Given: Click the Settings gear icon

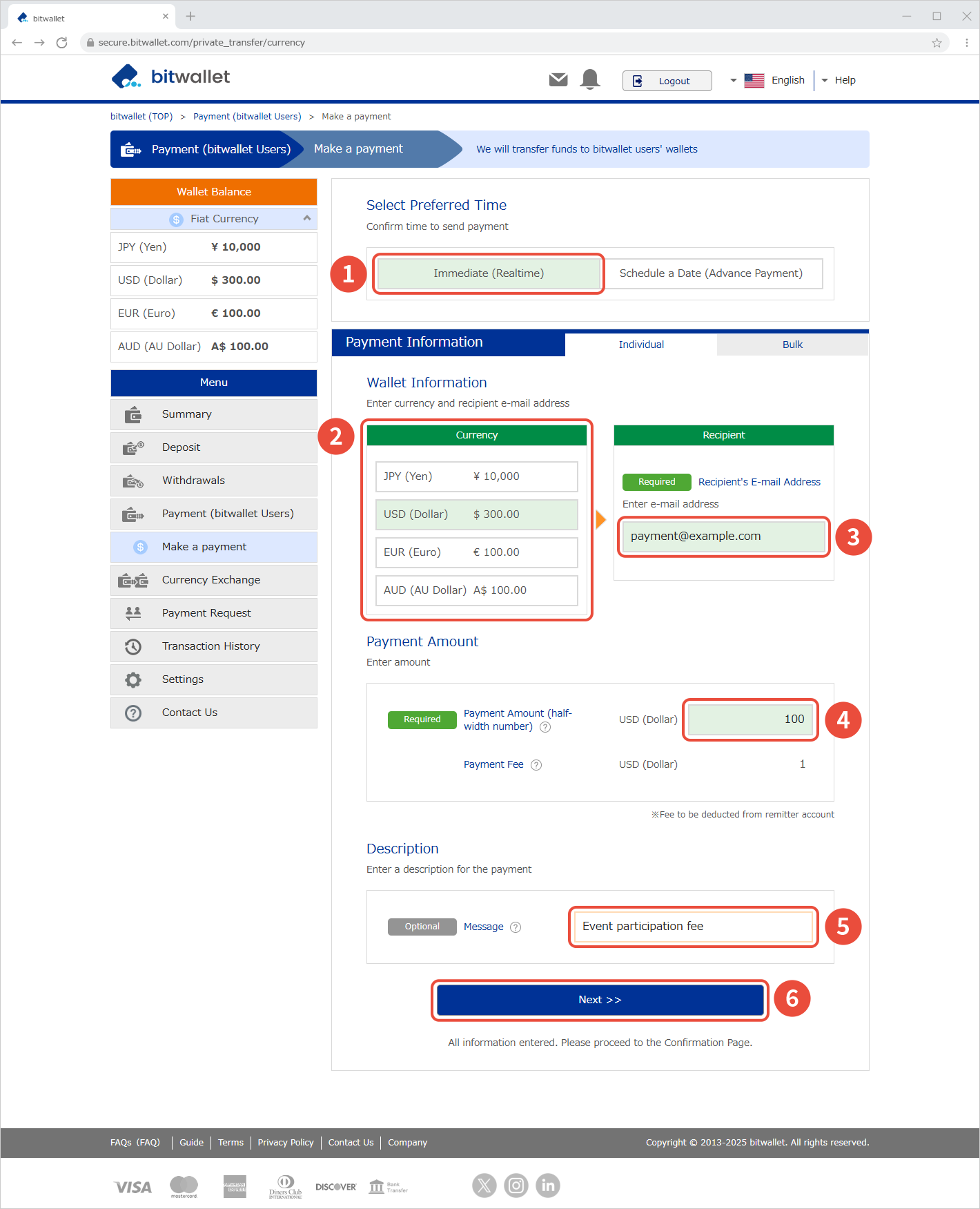Looking at the screenshot, I should (133, 679).
